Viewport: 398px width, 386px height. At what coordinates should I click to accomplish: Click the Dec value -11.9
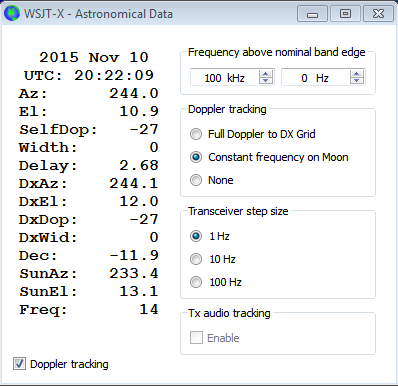coord(134,255)
